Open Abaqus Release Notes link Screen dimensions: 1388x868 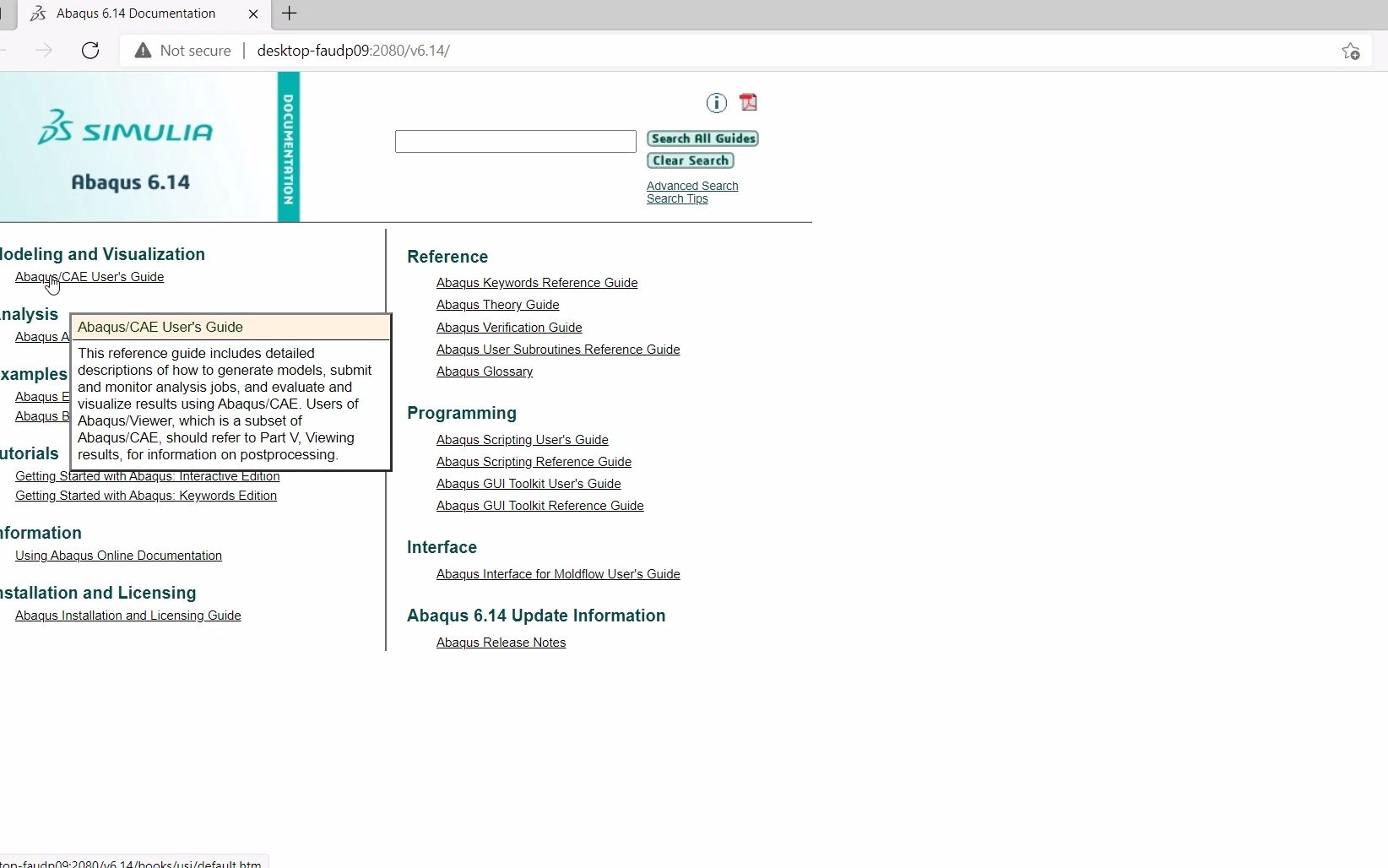(x=501, y=643)
